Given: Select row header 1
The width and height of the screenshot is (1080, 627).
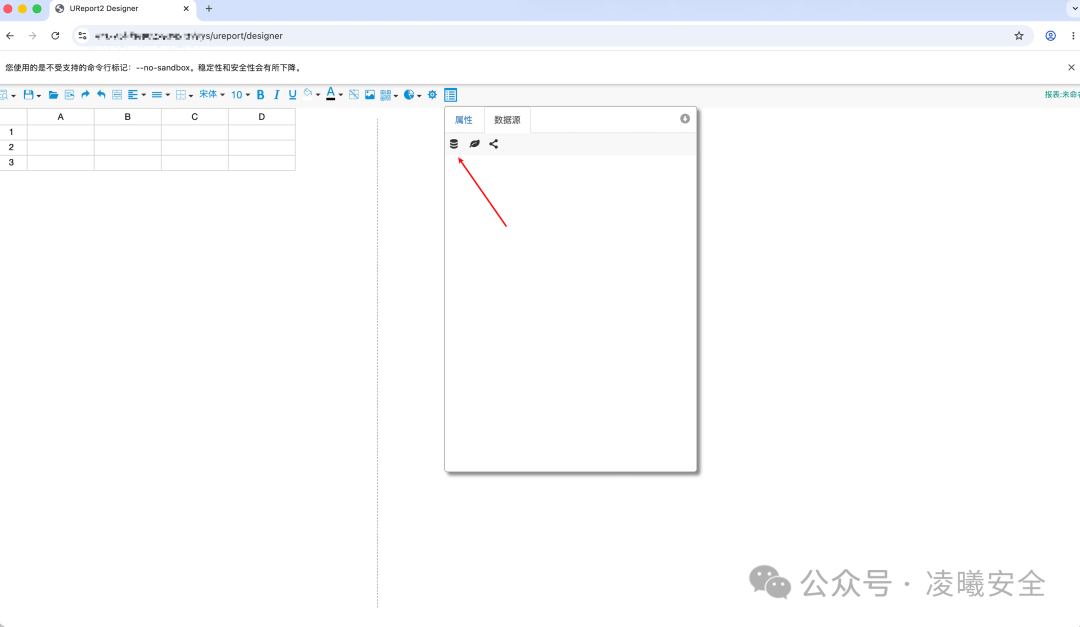Looking at the screenshot, I should tap(12, 132).
